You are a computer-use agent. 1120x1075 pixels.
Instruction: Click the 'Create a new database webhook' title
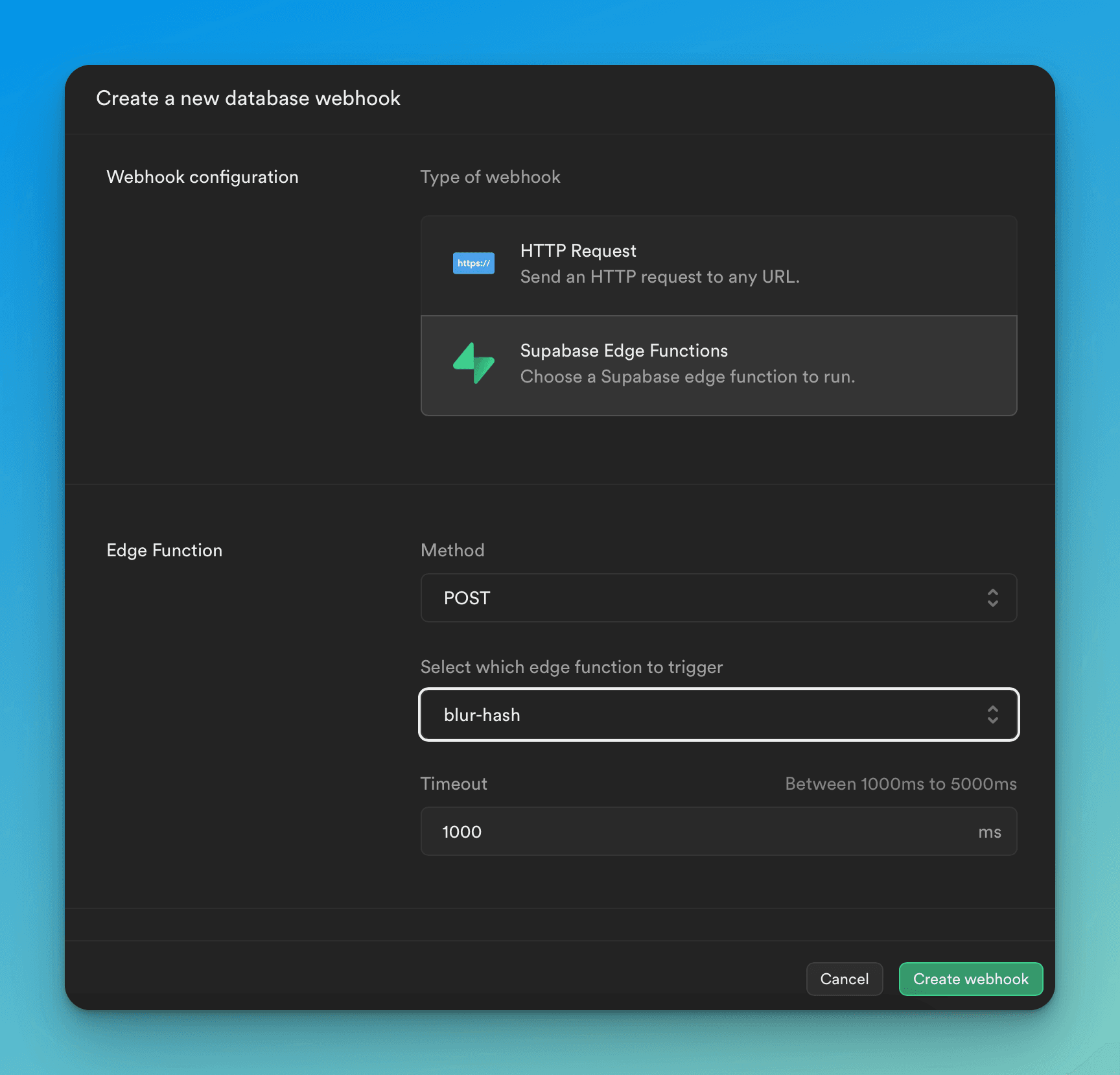(x=248, y=99)
